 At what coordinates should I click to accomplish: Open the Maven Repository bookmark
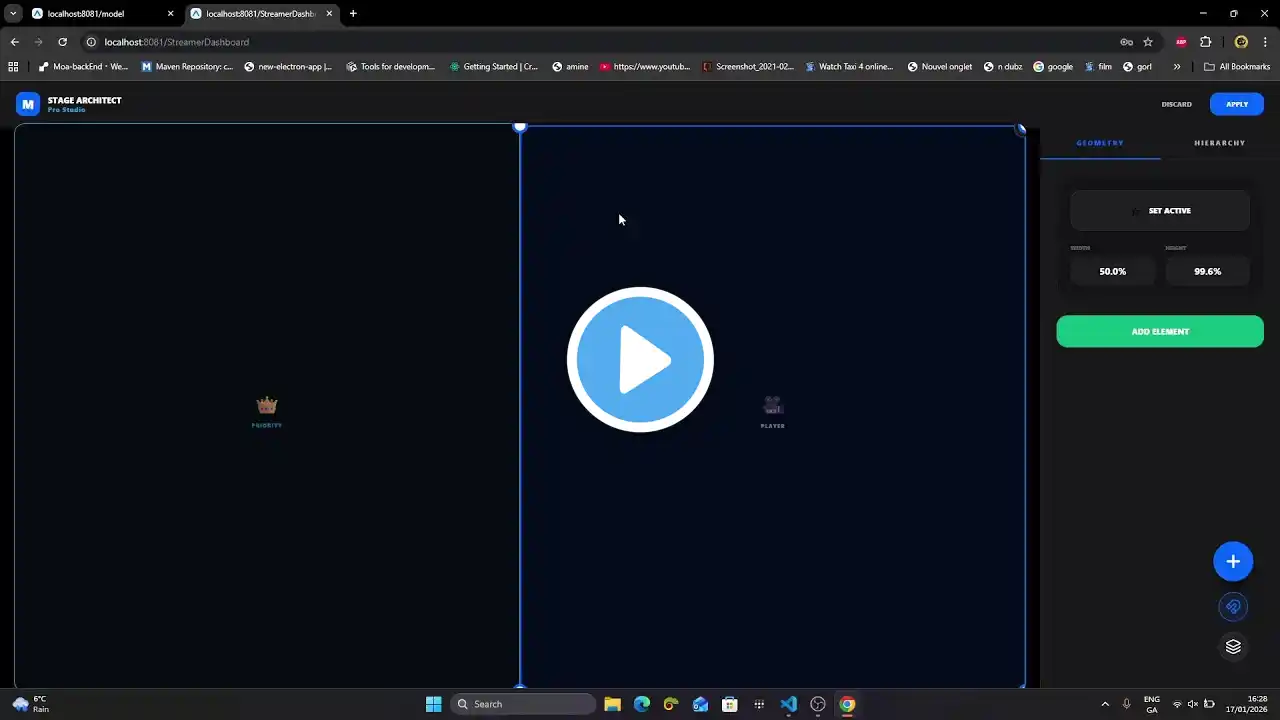pos(187,67)
